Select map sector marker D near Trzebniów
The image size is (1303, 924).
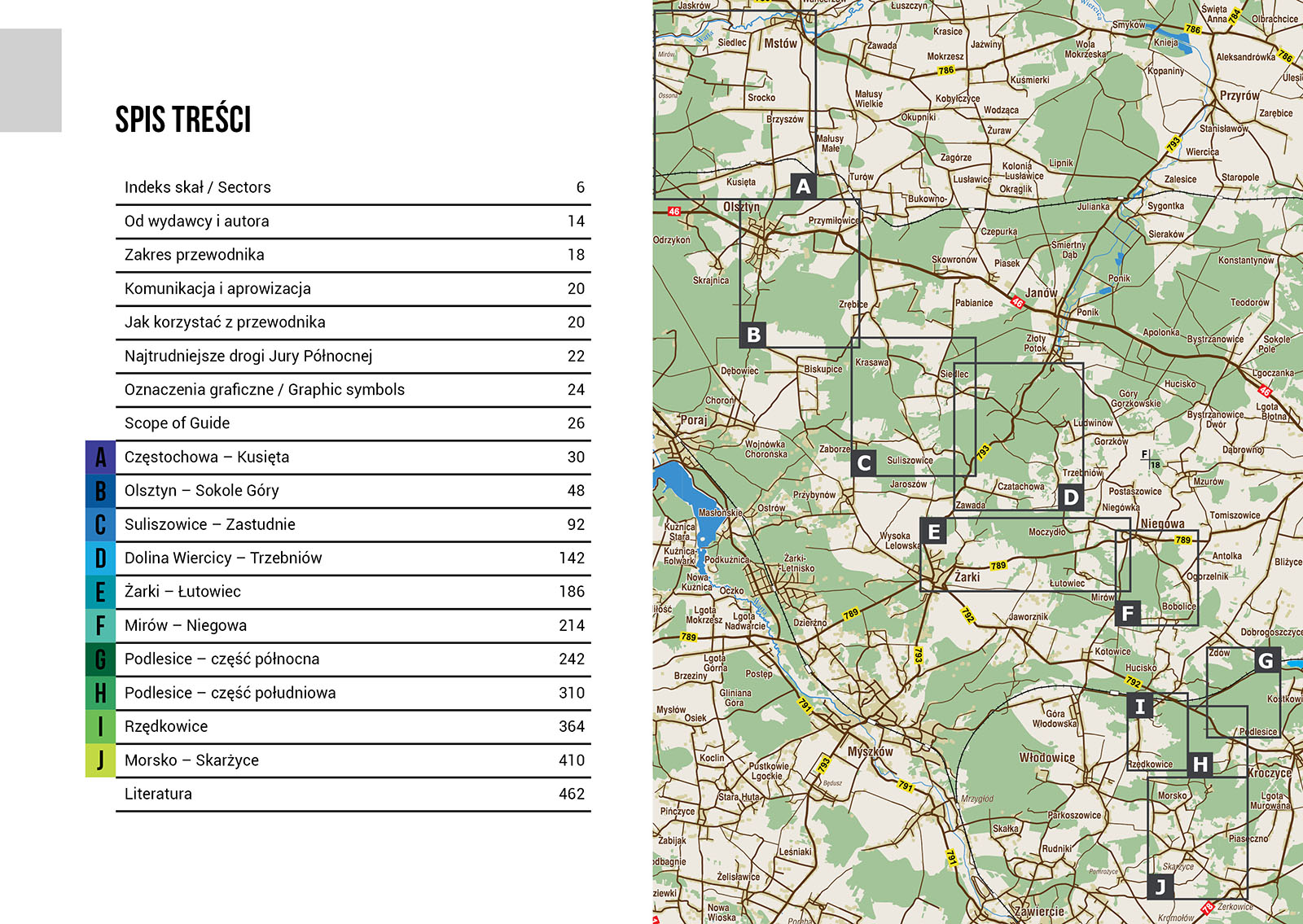click(1070, 497)
